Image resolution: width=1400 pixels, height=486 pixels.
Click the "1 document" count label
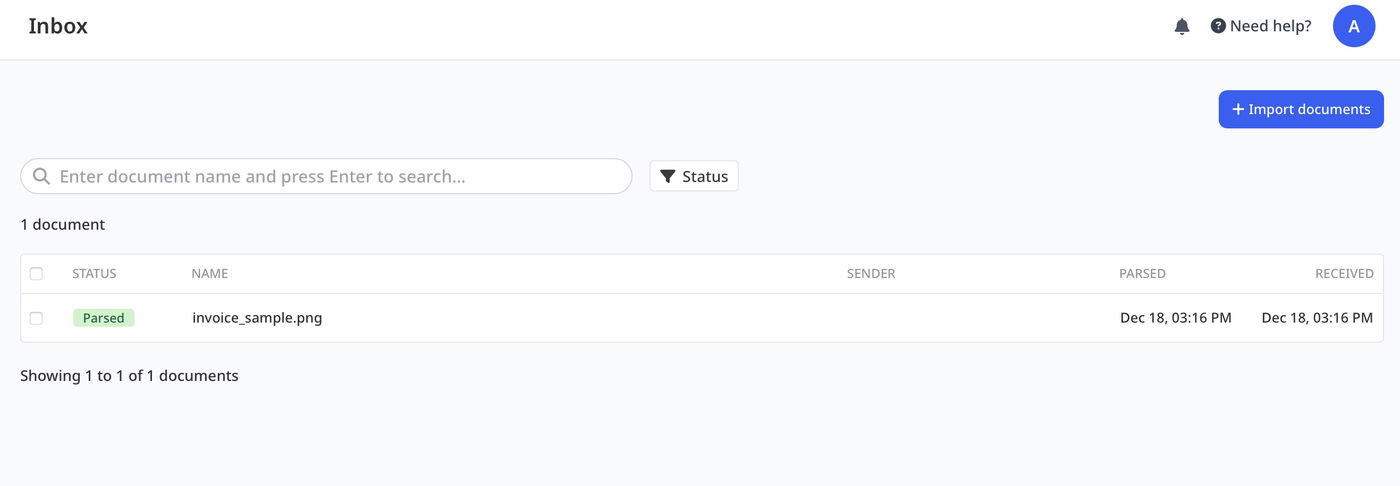coord(63,224)
